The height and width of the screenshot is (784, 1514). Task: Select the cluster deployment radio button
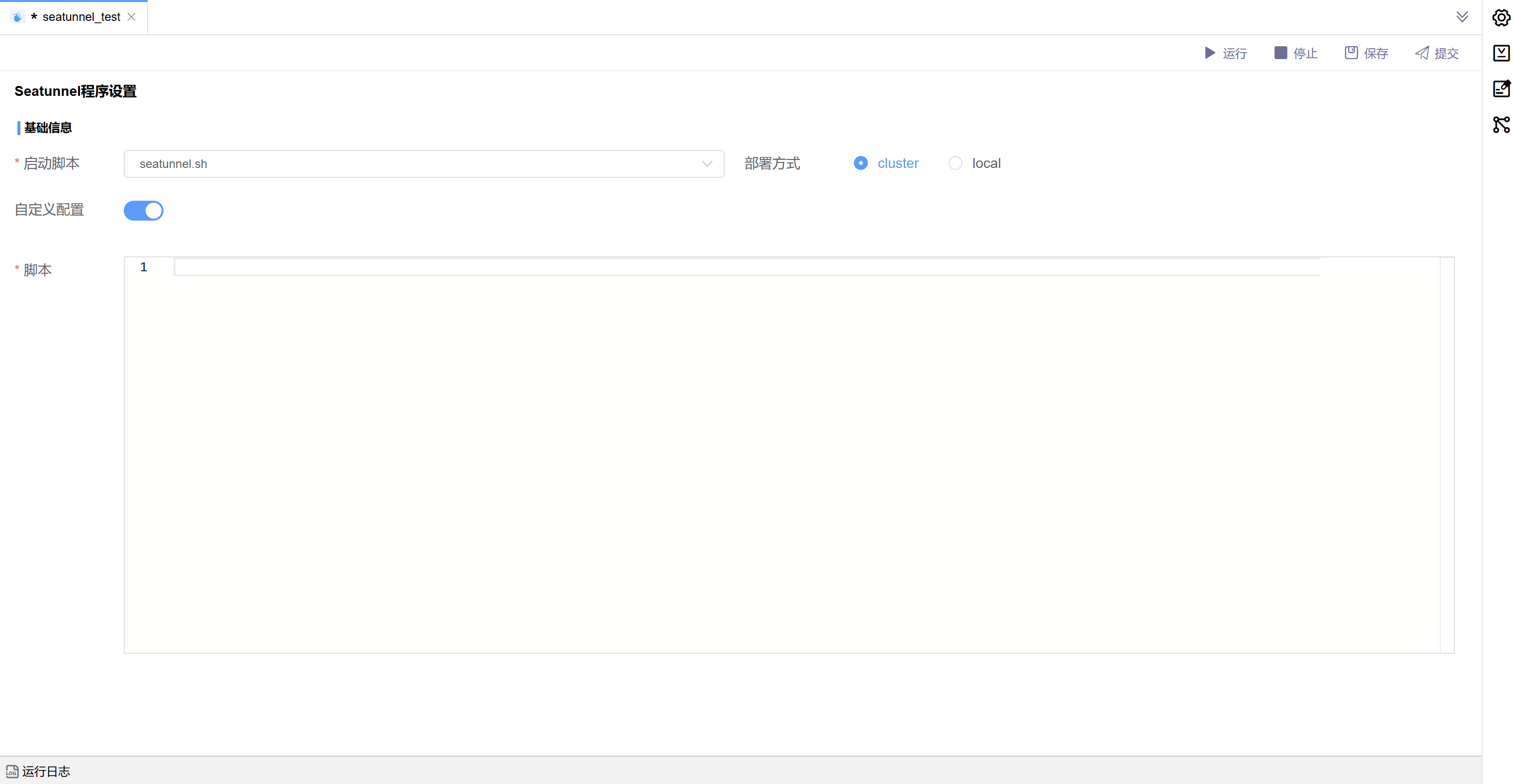pyautogui.click(x=860, y=163)
